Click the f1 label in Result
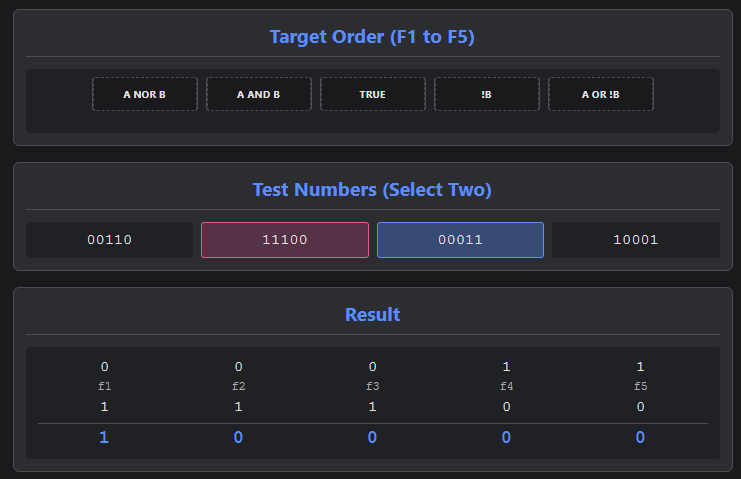This screenshot has height=479, width=741. [105, 387]
